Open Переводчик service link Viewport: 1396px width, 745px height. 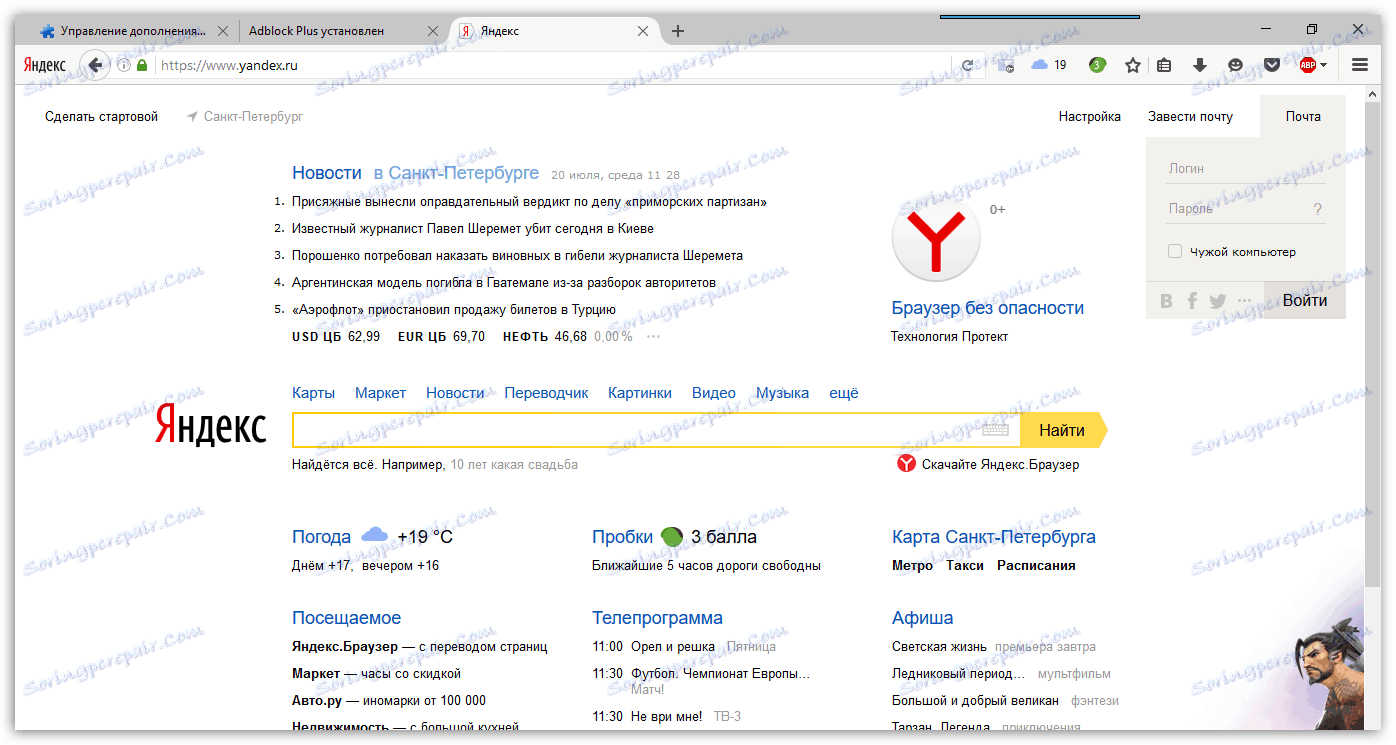coord(546,393)
